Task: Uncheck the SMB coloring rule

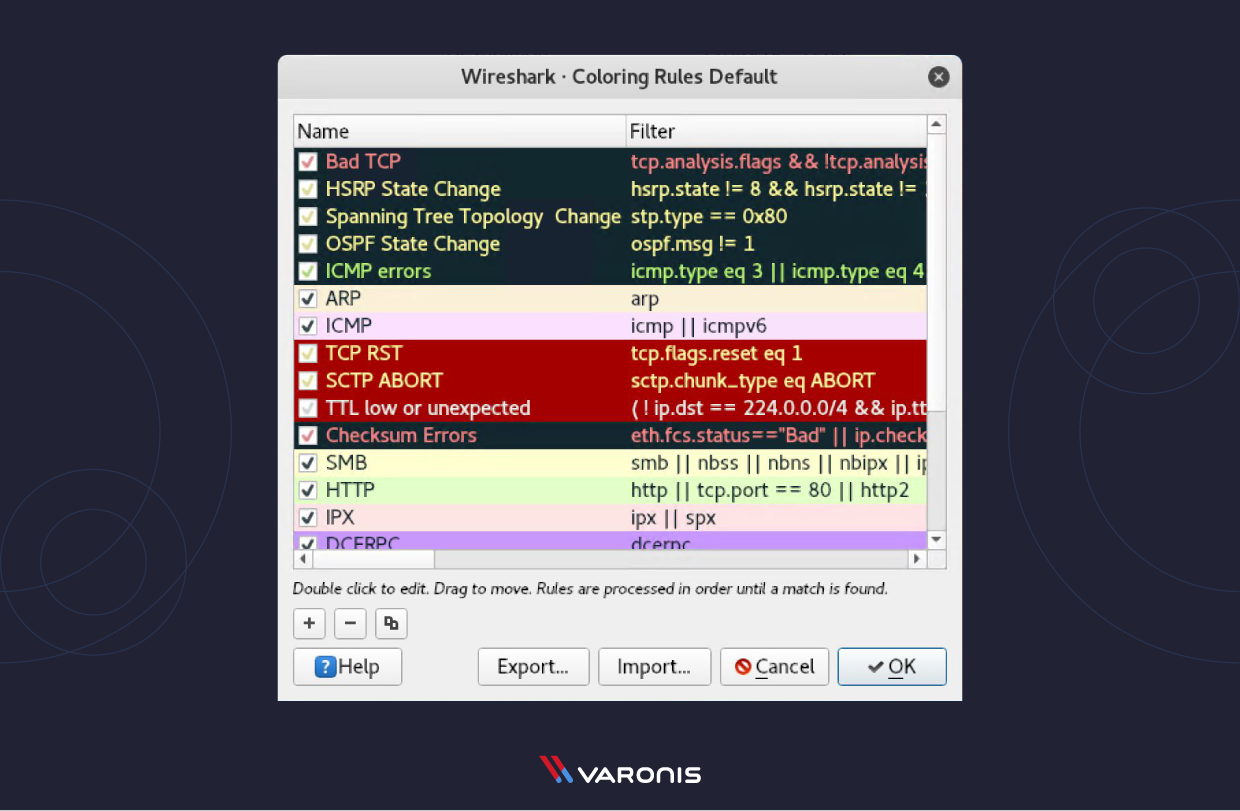Action: click(x=307, y=462)
